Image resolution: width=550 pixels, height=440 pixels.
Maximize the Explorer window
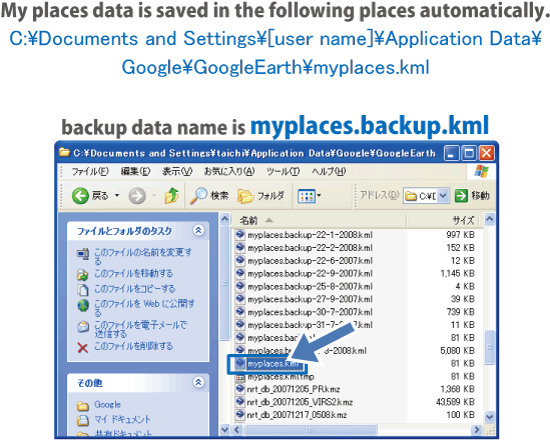click(x=469, y=153)
